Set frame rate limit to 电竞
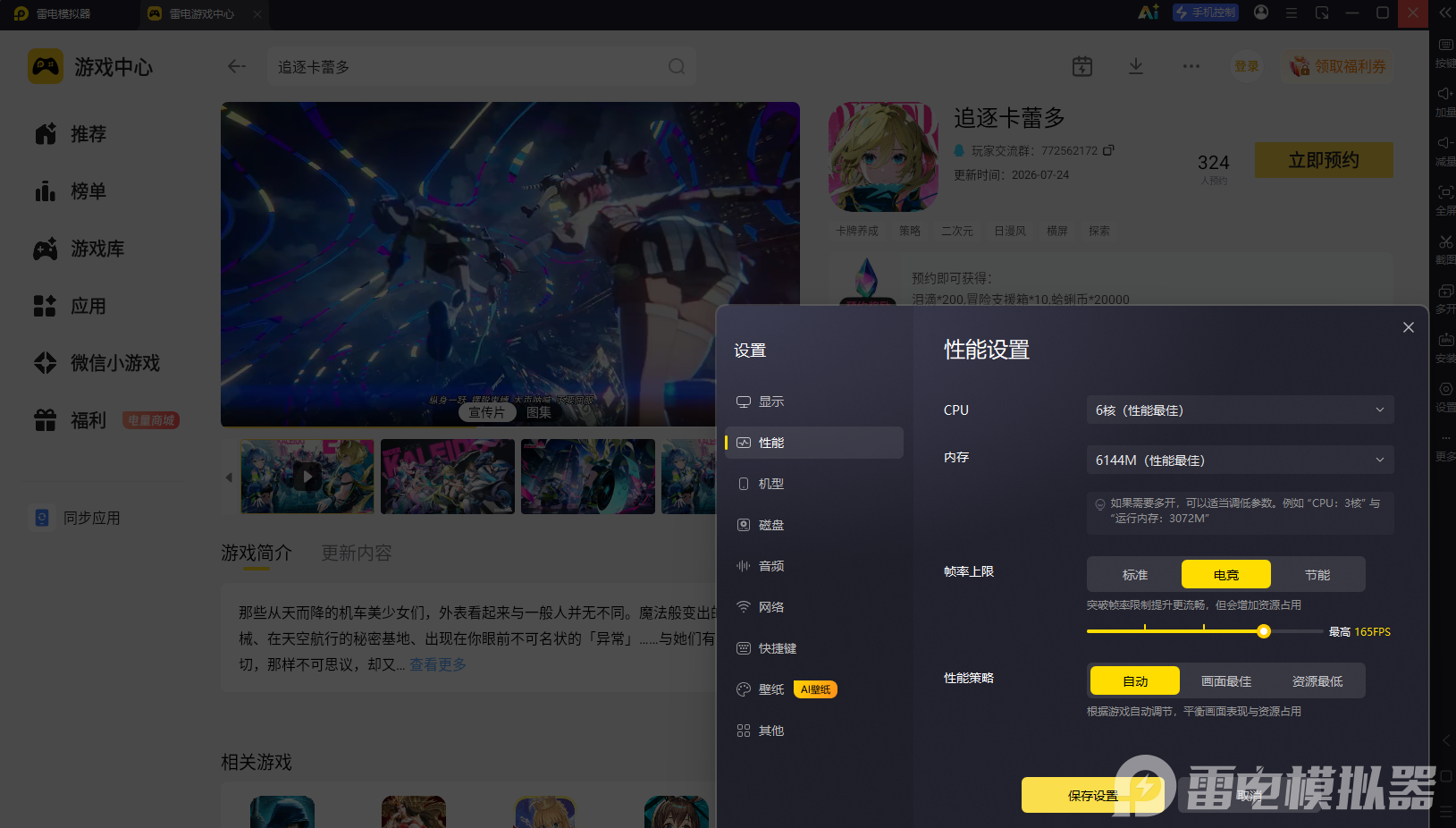This screenshot has width=1456, height=828. [x=1226, y=575]
